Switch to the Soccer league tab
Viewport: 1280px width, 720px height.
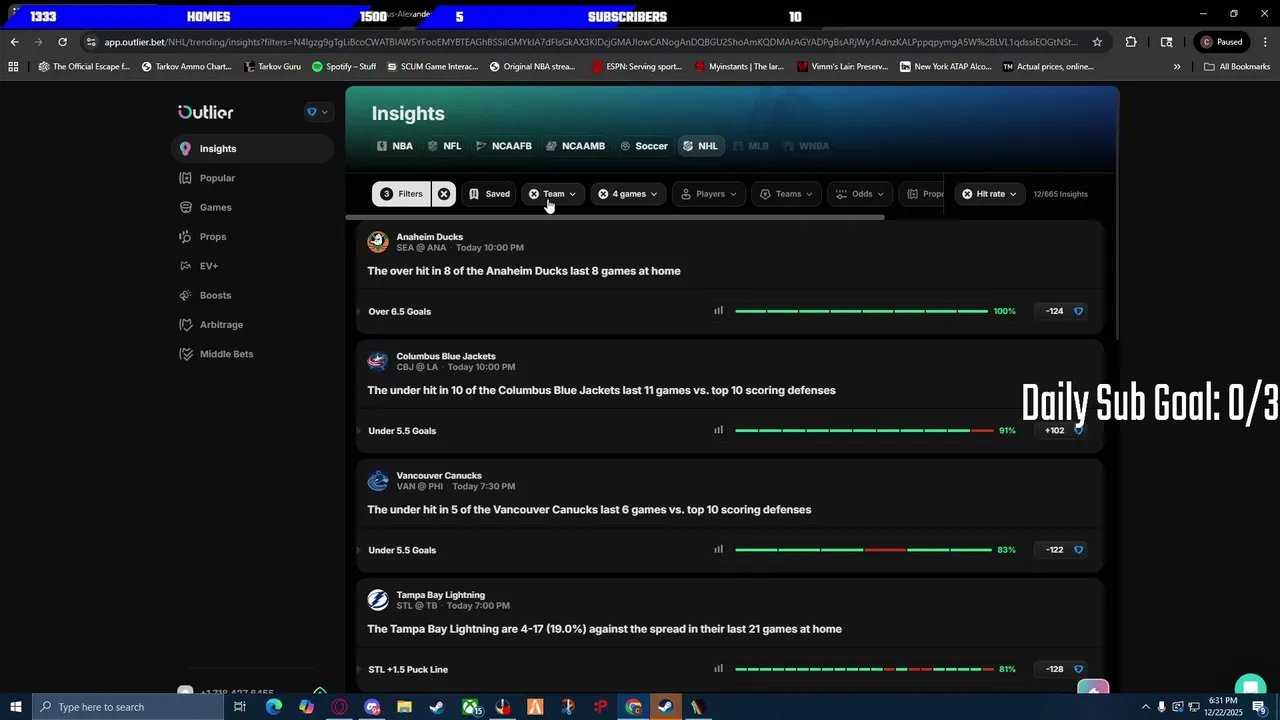pos(644,146)
